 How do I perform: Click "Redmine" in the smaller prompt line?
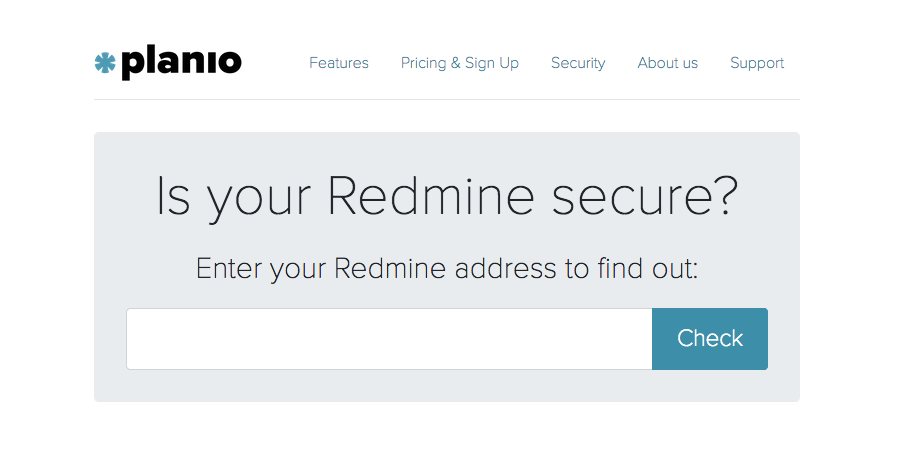pos(390,268)
